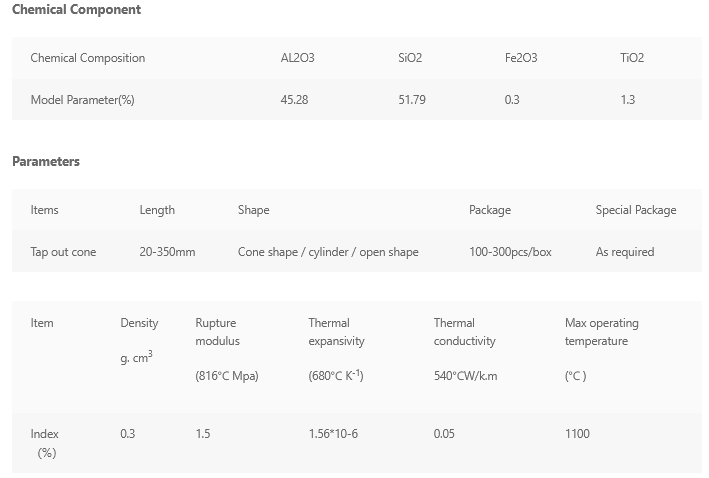Click the TiO2 column header
709x478 pixels.
632,58
